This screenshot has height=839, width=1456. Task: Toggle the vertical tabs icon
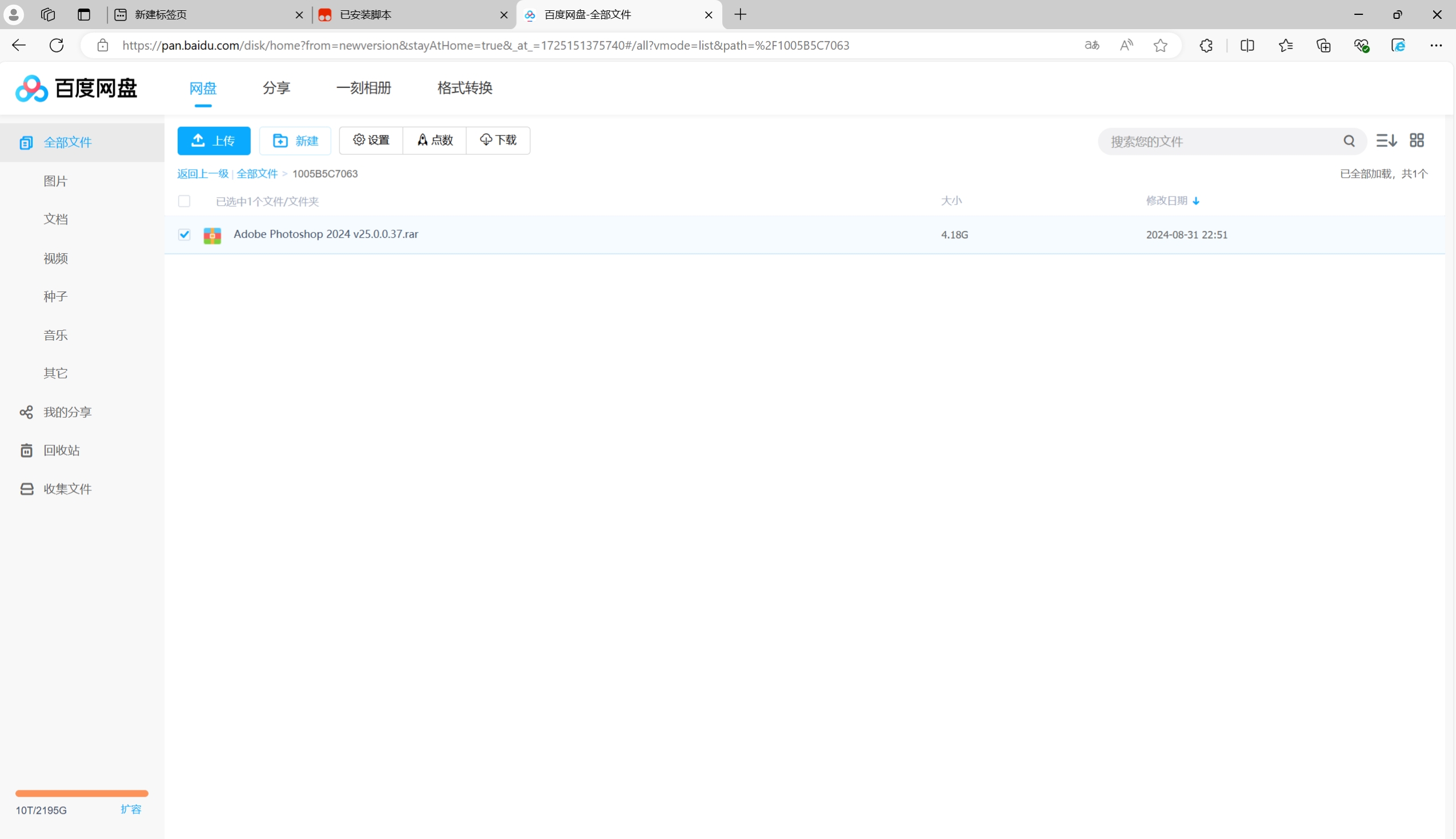(x=84, y=14)
